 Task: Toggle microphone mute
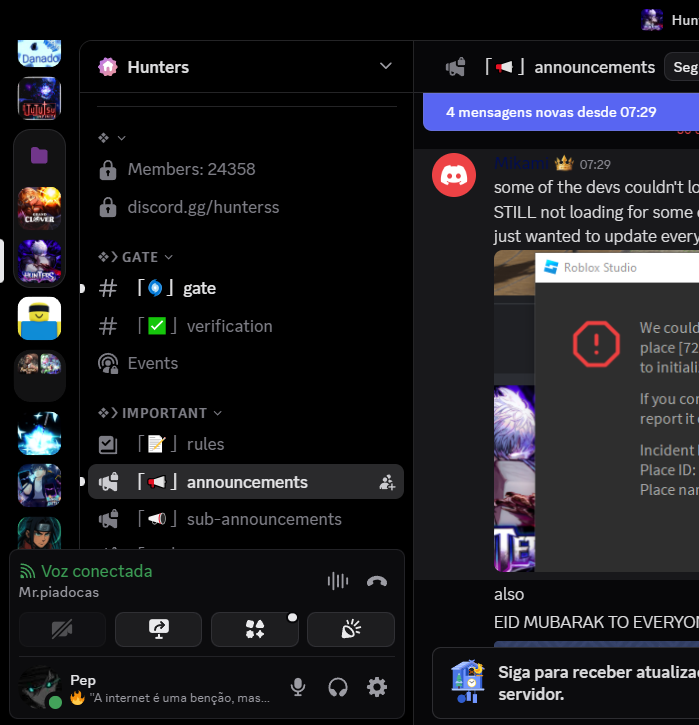298,687
